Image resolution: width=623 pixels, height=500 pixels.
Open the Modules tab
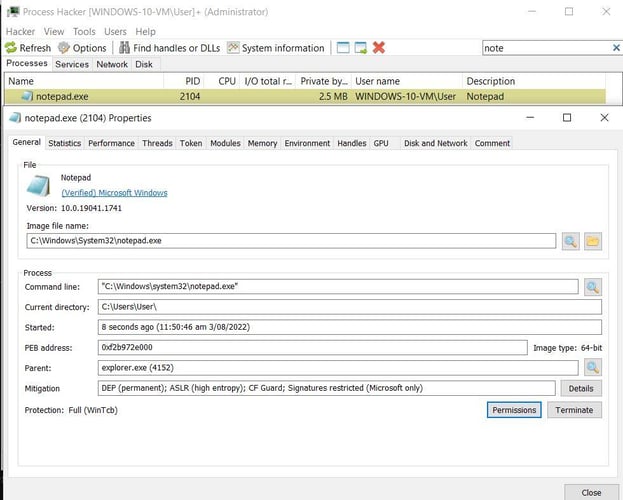click(225, 143)
